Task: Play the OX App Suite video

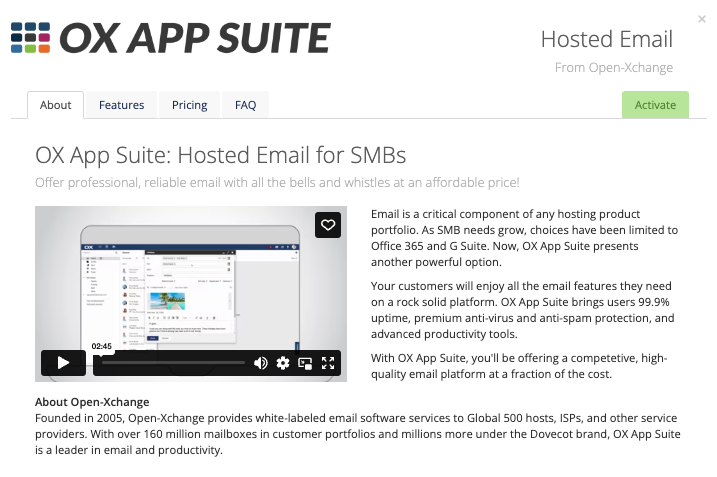Action: coord(63,363)
